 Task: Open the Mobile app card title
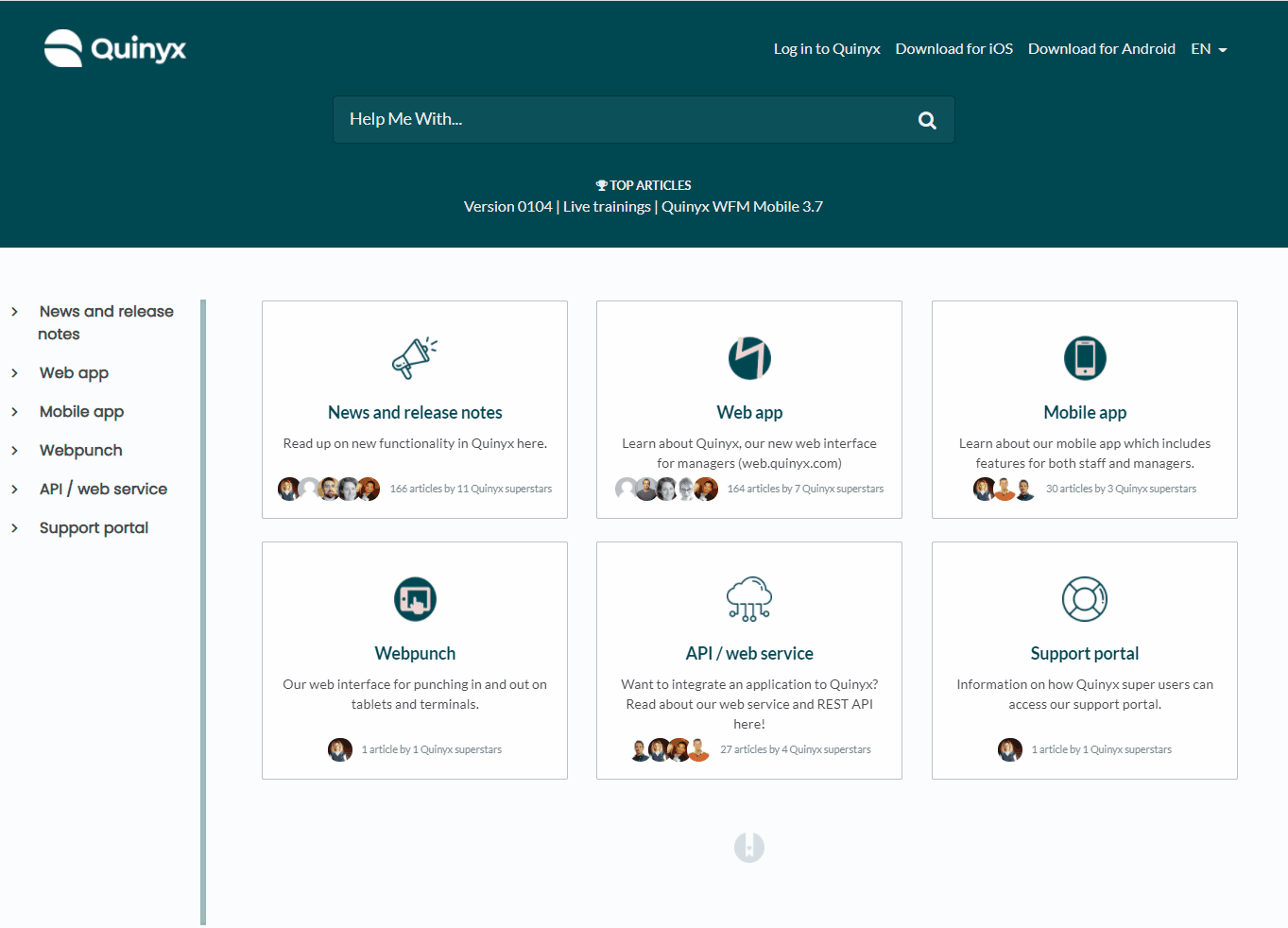1085,413
